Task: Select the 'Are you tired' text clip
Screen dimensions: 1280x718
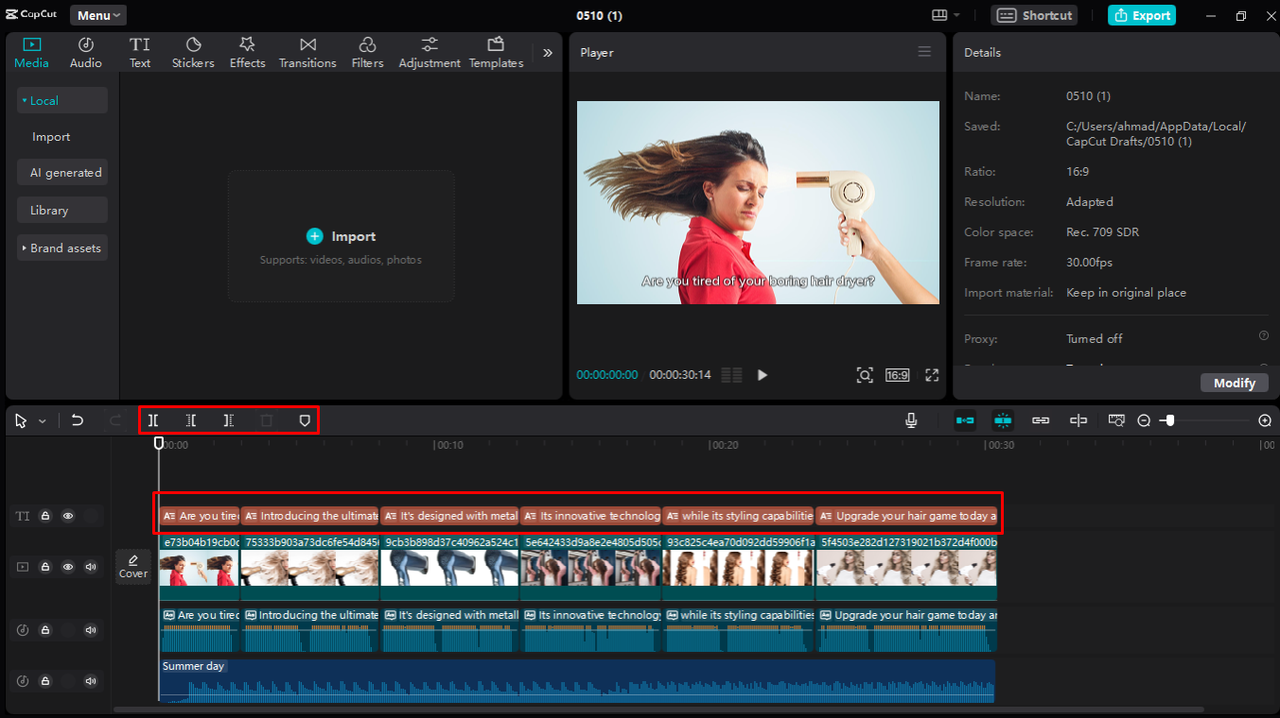Action: click(199, 516)
